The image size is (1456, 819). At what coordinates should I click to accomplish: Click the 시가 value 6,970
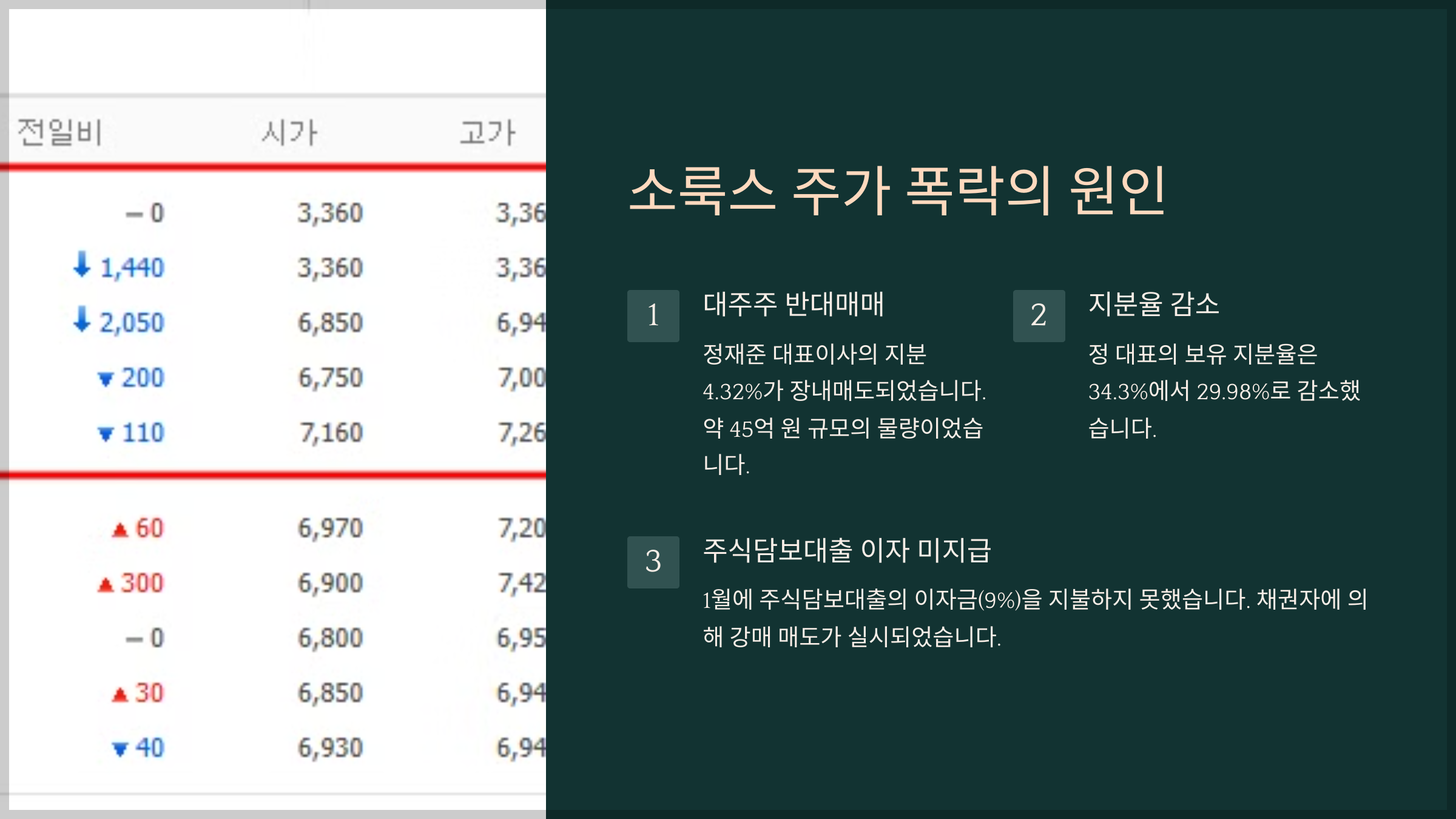click(x=331, y=528)
